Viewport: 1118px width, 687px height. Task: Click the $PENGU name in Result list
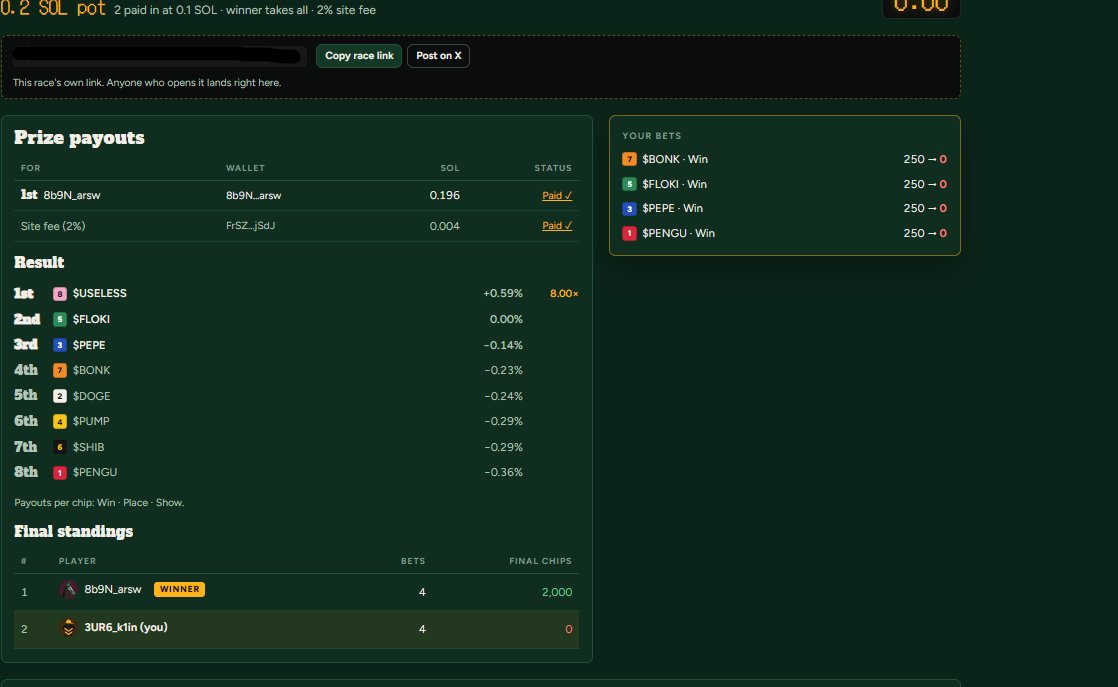pos(95,472)
